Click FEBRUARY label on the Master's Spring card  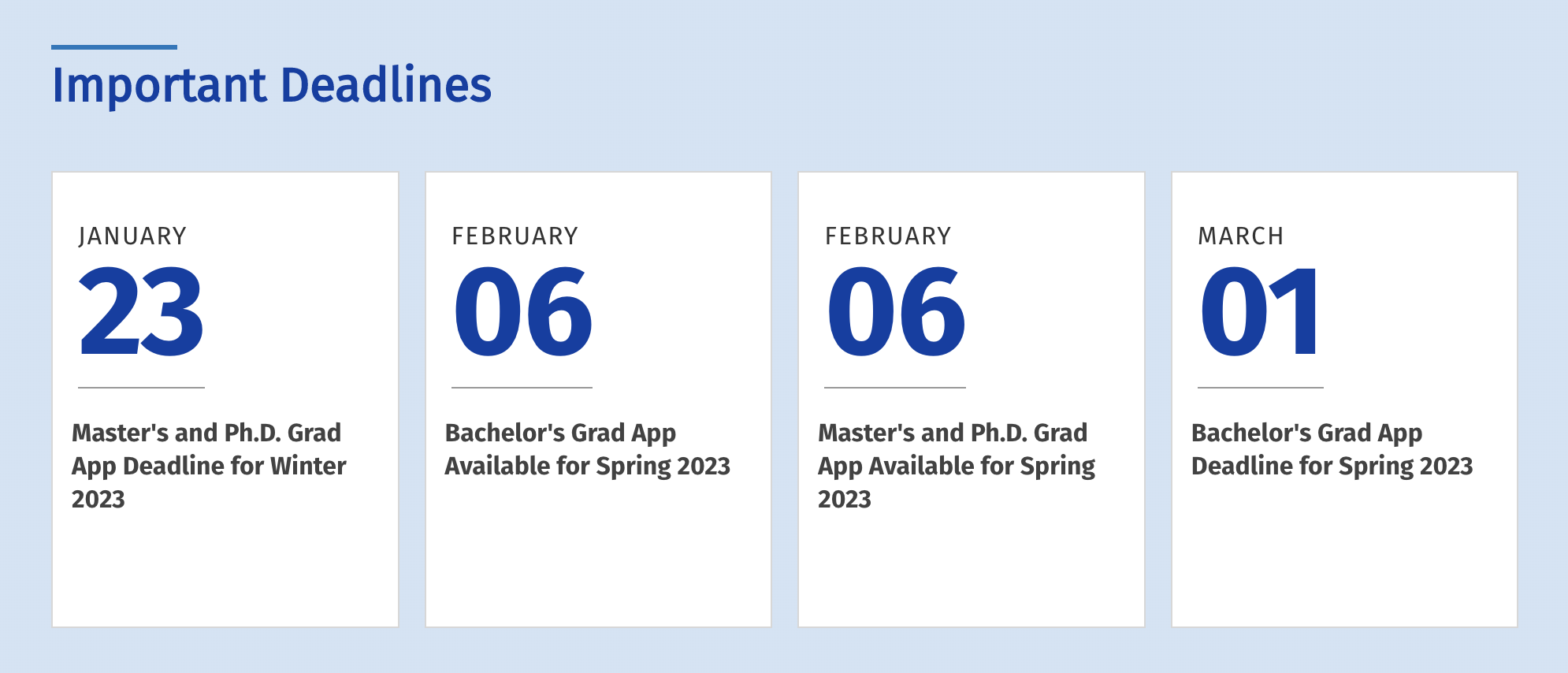pos(888,236)
